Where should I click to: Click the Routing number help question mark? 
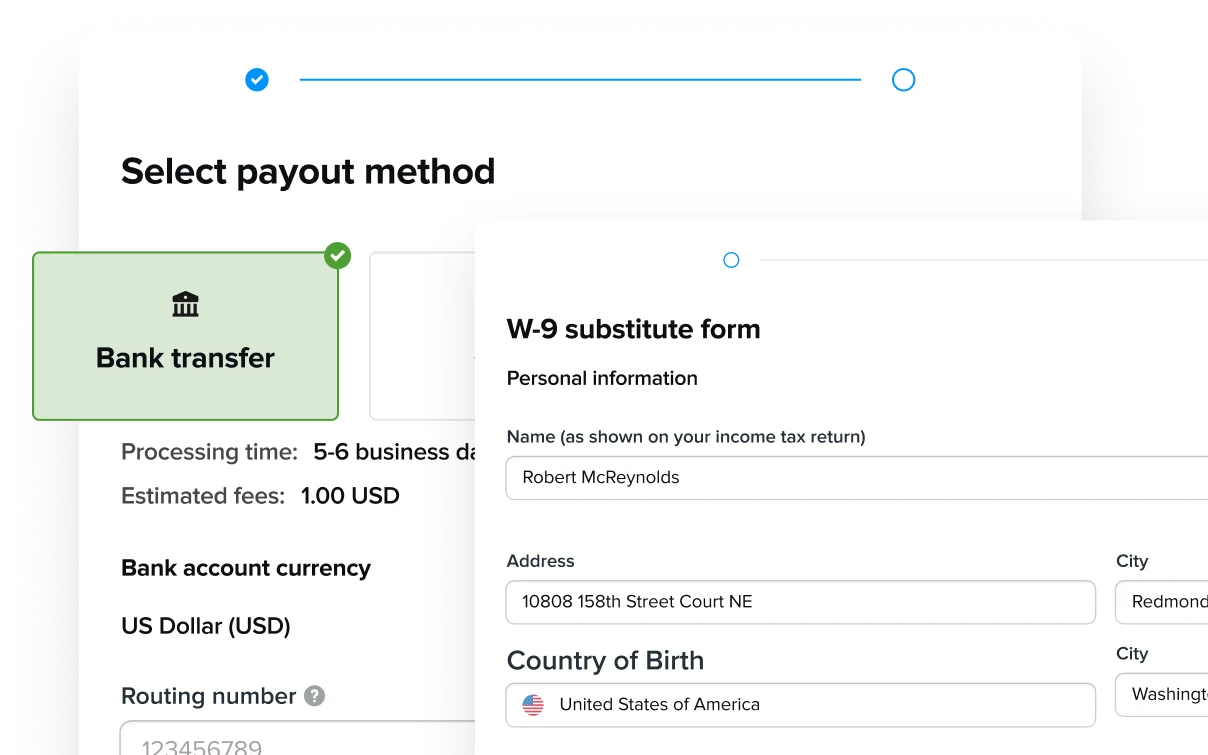pyautogui.click(x=314, y=695)
